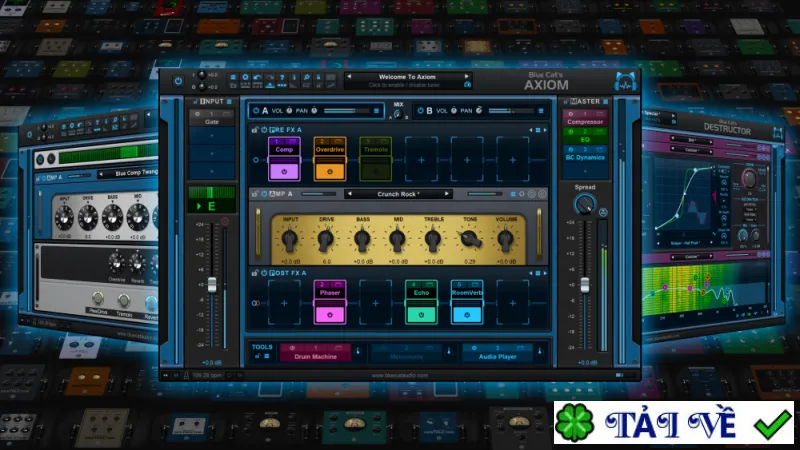Open the question mark help icon

[282, 78]
